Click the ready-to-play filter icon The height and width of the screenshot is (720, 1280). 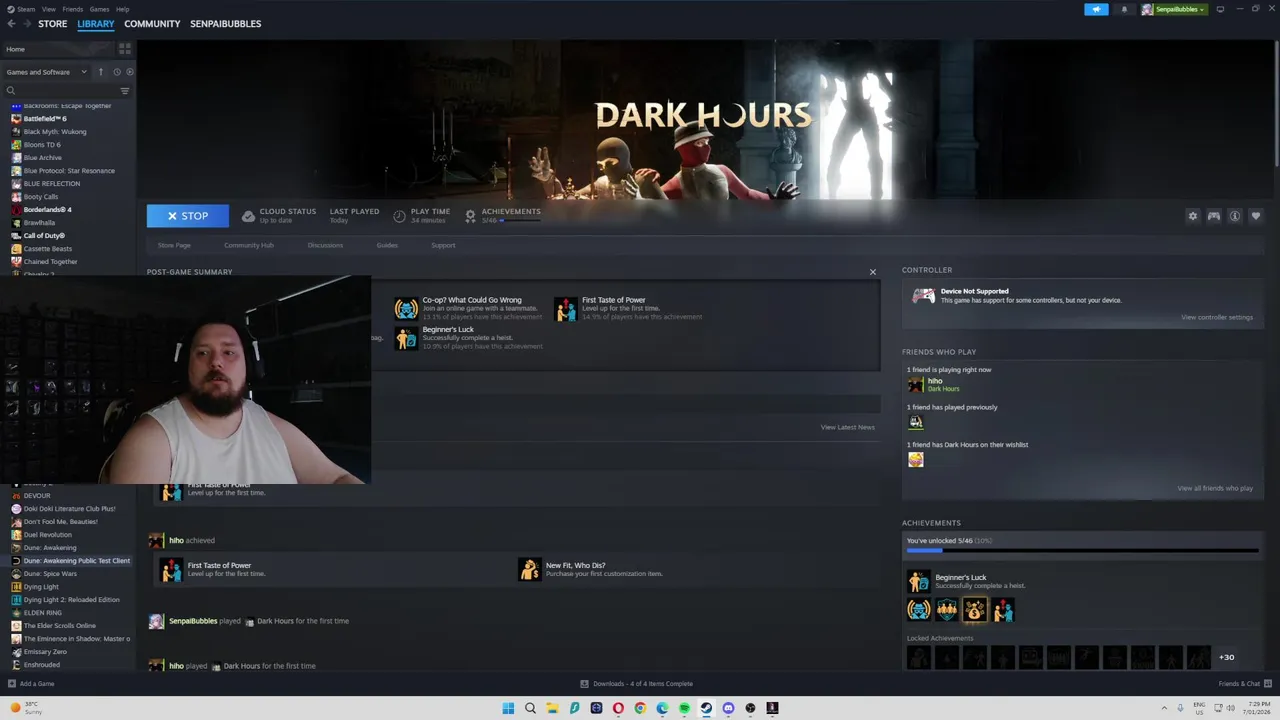click(x=130, y=72)
